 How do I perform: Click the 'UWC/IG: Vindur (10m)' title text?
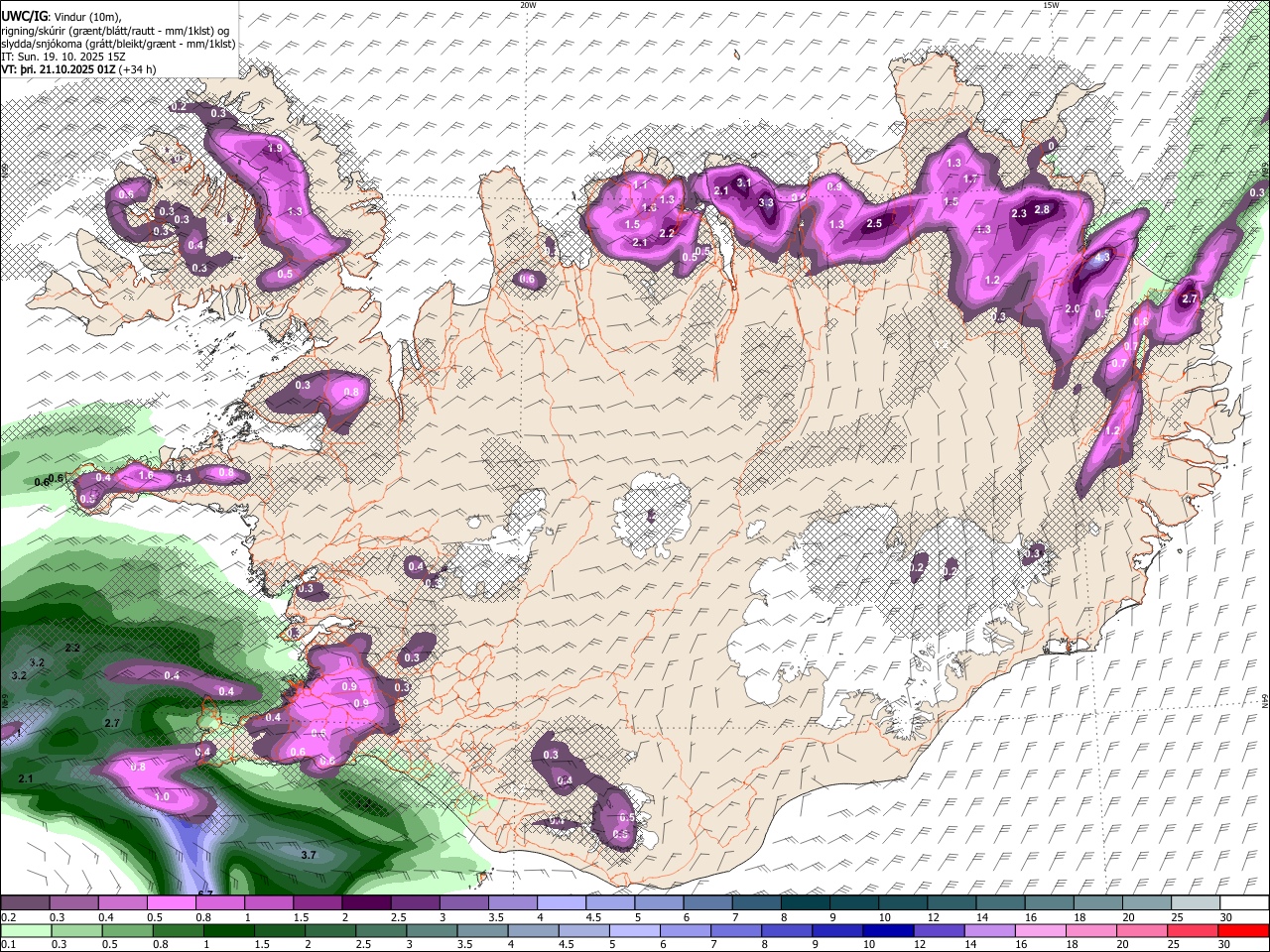coord(62,16)
